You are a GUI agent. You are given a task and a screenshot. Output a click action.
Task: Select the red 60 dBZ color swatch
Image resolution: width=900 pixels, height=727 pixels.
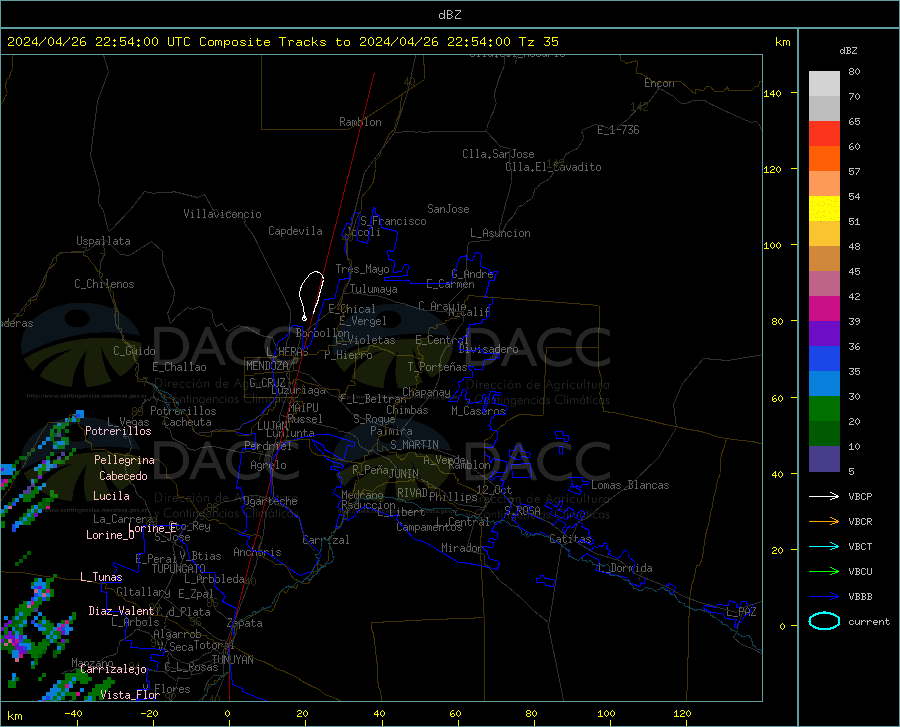tap(824, 134)
